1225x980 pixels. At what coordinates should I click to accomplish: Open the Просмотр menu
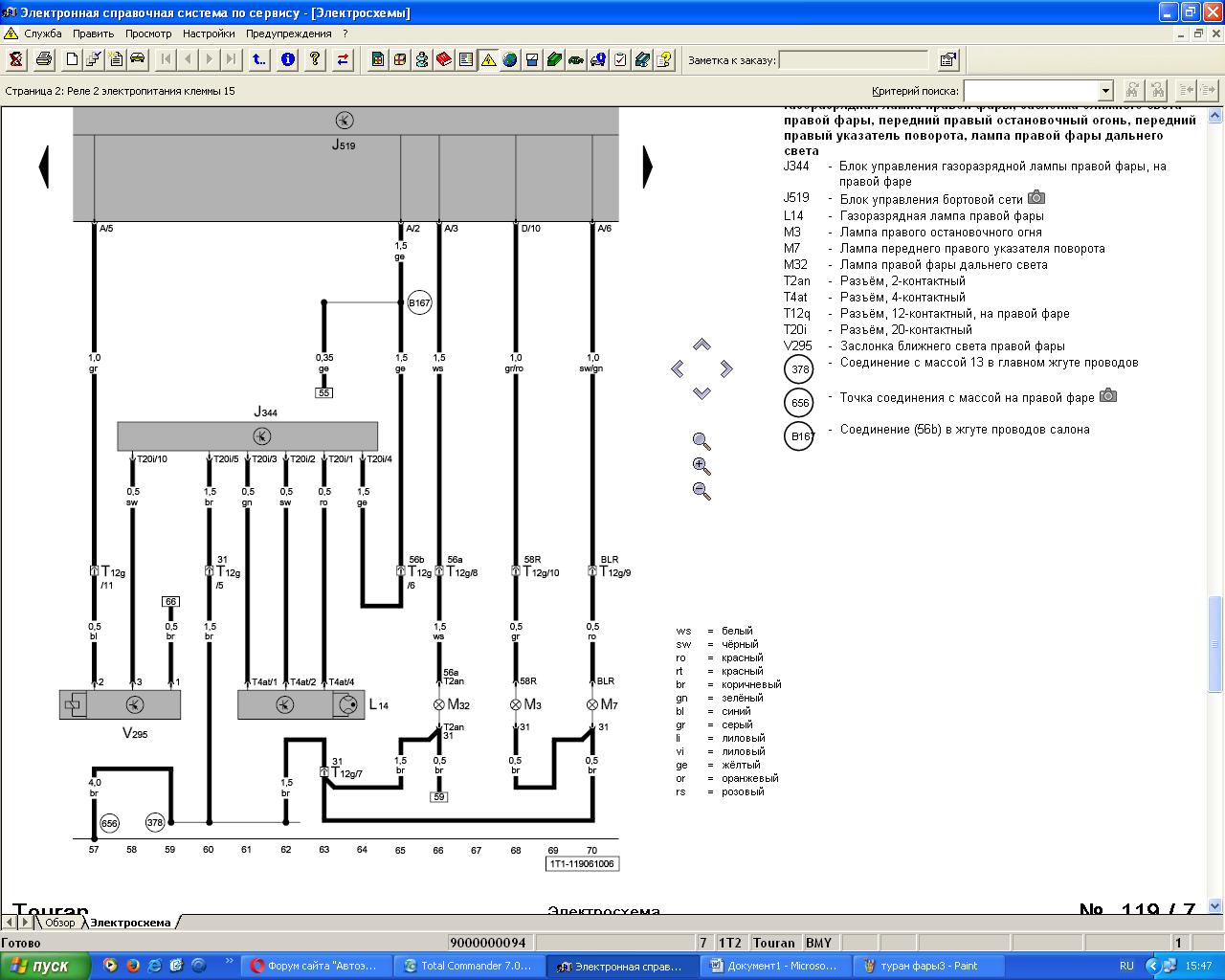[148, 33]
